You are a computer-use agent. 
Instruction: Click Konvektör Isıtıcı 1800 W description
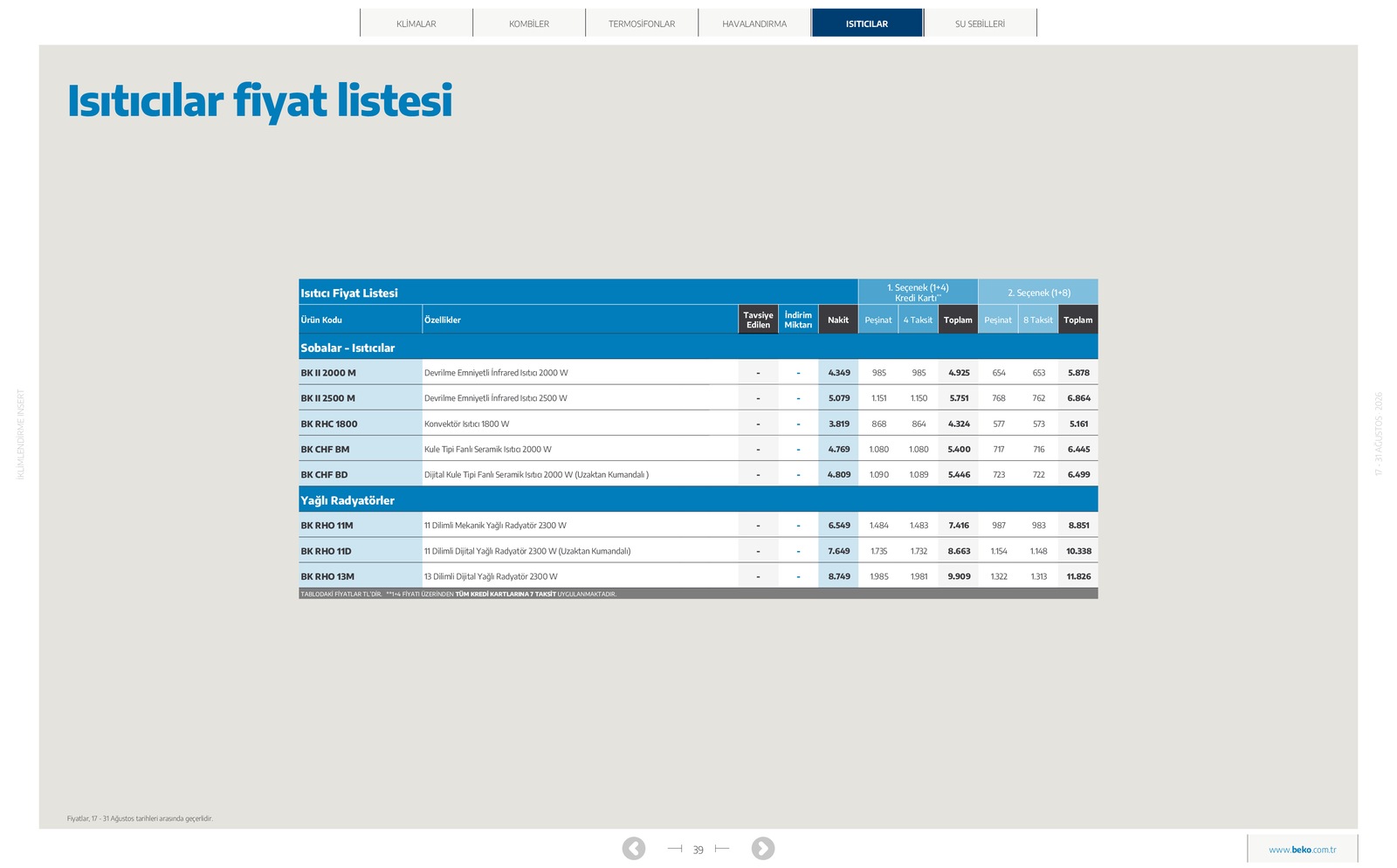pyautogui.click(x=466, y=424)
